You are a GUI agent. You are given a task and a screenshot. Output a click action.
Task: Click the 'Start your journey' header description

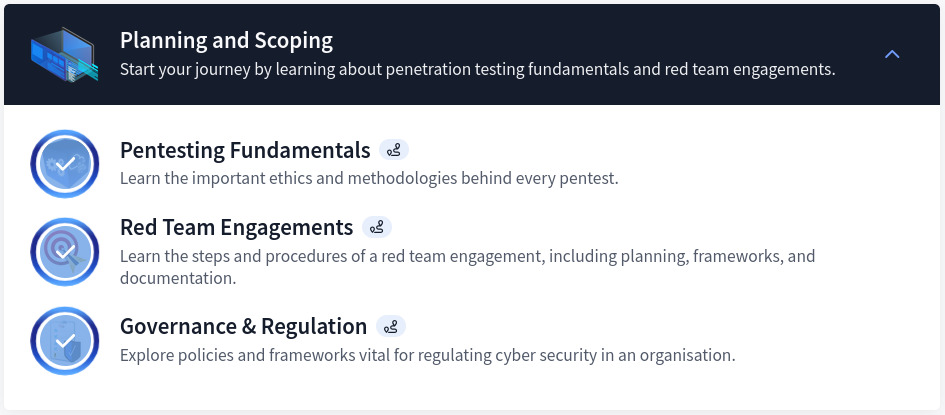477,70
